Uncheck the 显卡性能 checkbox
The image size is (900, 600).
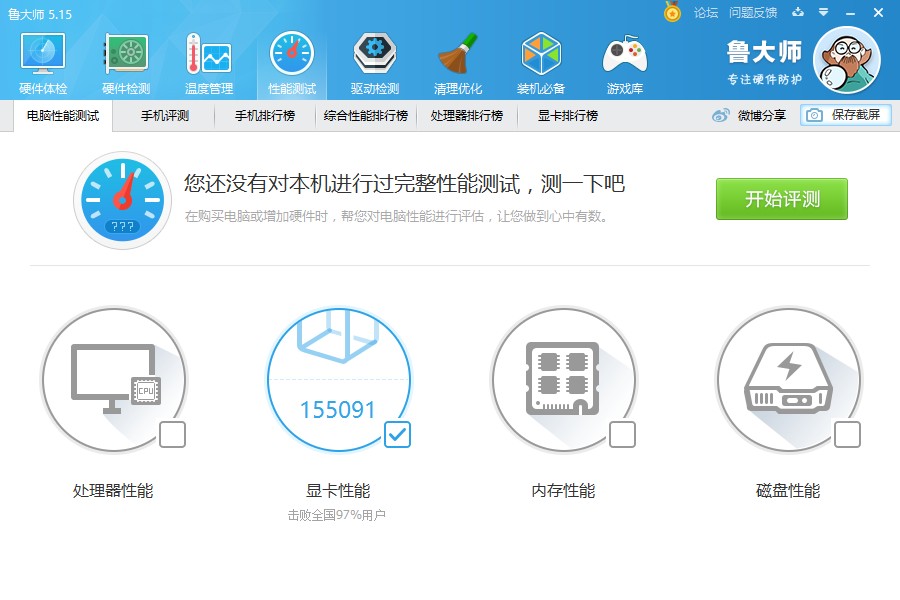[397, 435]
